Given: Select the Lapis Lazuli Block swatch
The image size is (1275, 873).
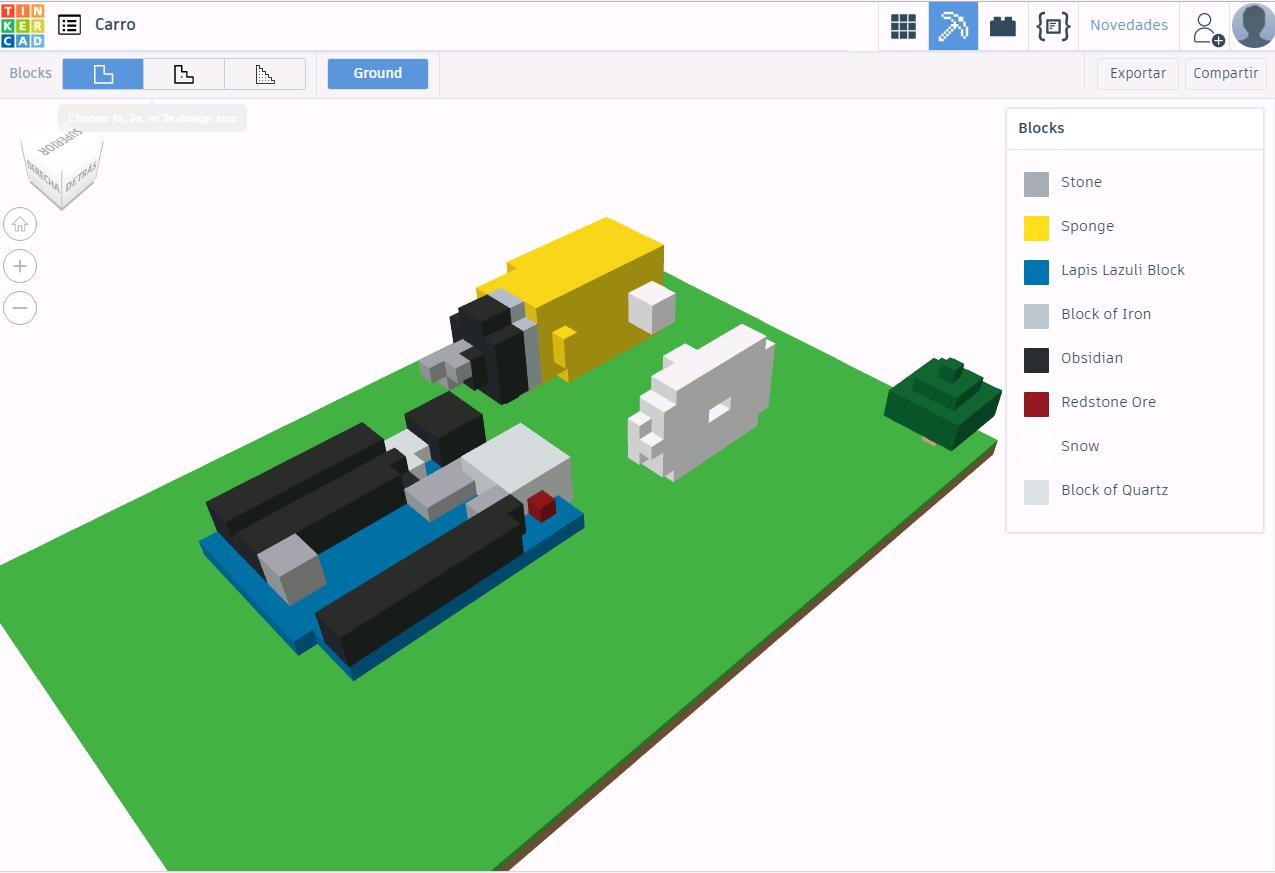Looking at the screenshot, I should [1036, 272].
